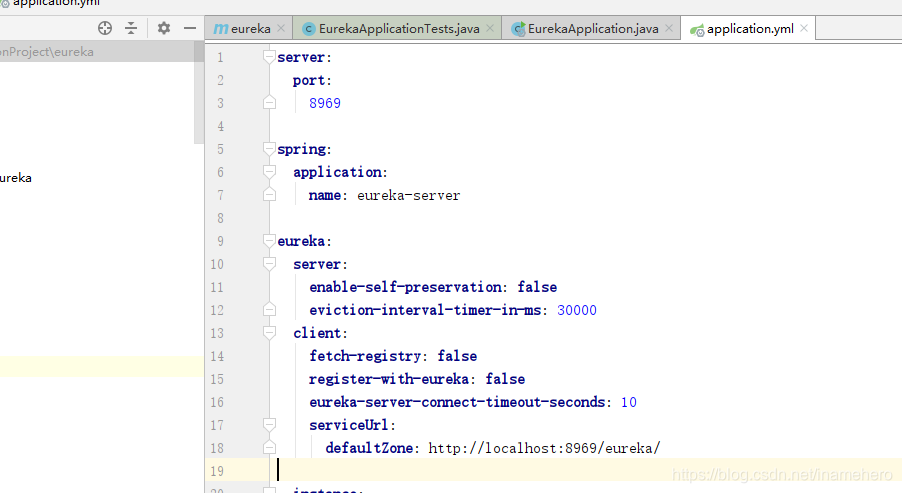Screen dimensions: 902x493
Task: Click the runnable class icon on EurekaApplication tab
Action: (518, 29)
